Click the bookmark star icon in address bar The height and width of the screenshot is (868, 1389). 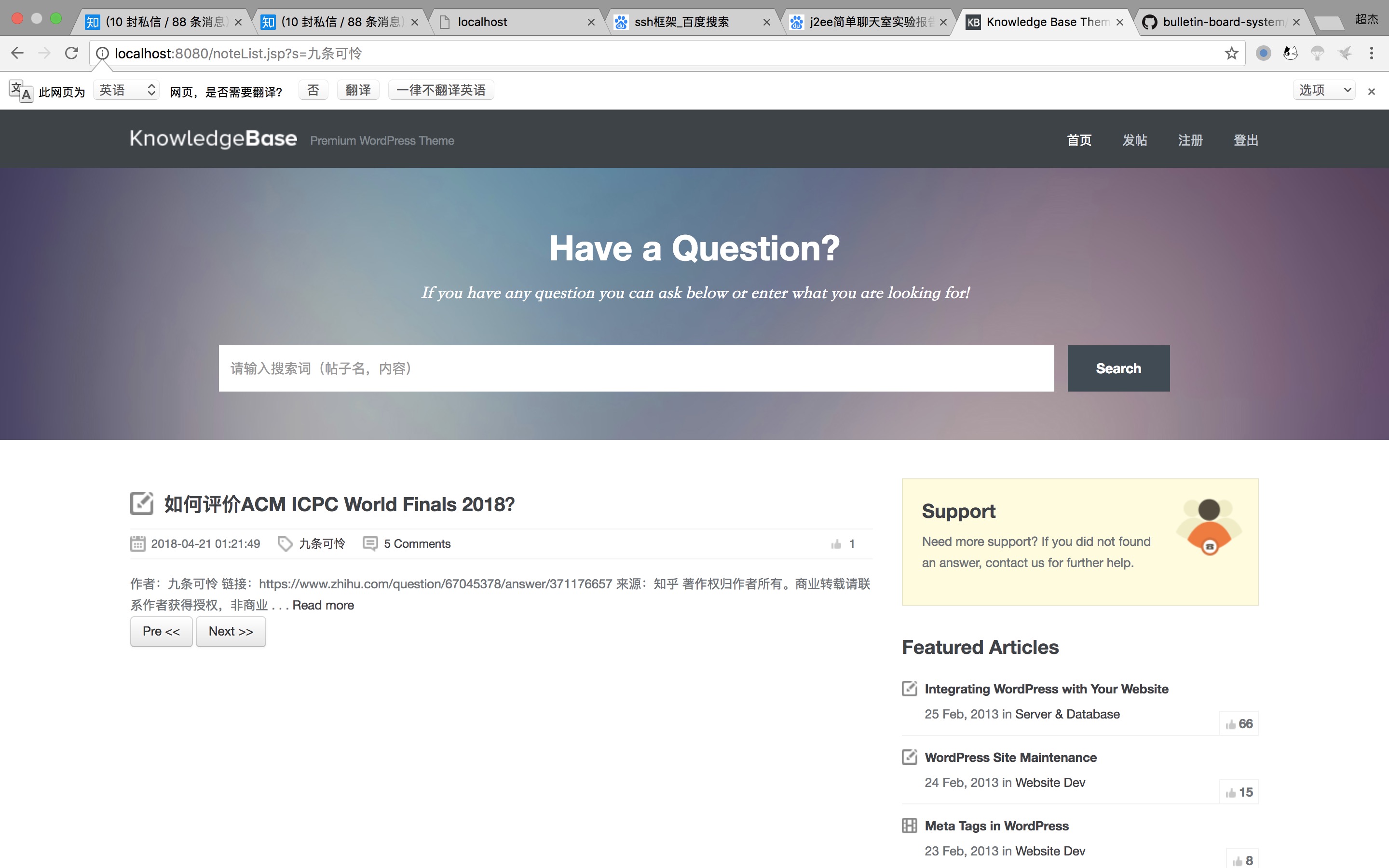(x=1231, y=54)
